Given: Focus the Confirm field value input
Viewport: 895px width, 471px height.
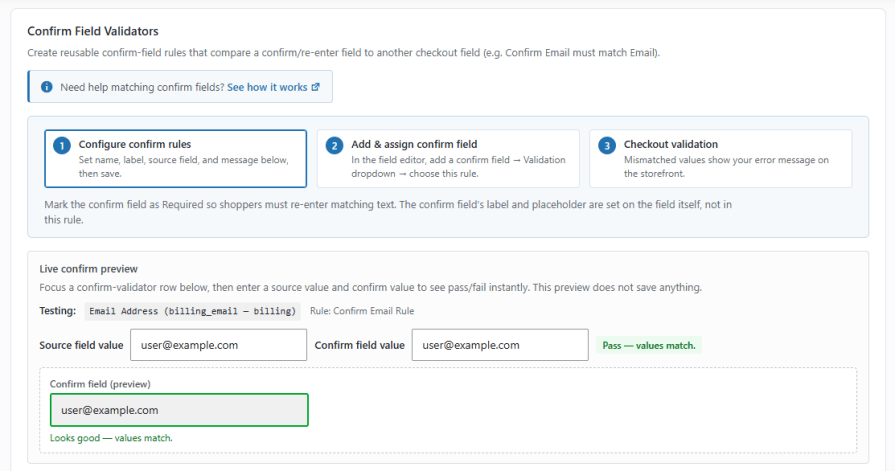Looking at the screenshot, I should point(500,345).
